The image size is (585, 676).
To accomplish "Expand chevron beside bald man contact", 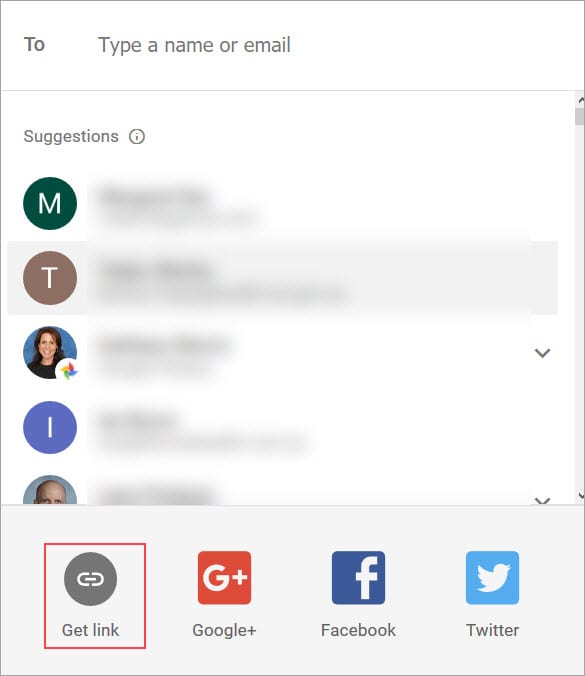I will pos(542,501).
